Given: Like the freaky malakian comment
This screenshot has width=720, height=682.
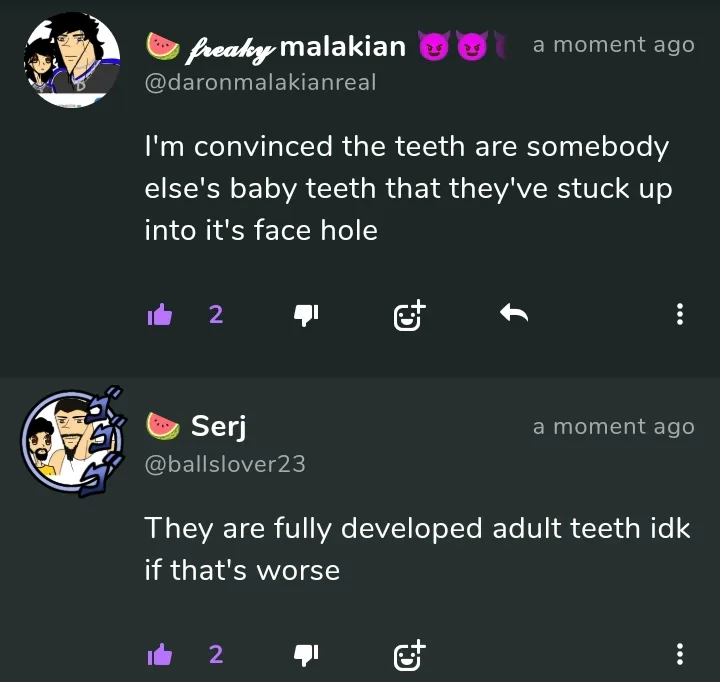Looking at the screenshot, I should 160,315.
